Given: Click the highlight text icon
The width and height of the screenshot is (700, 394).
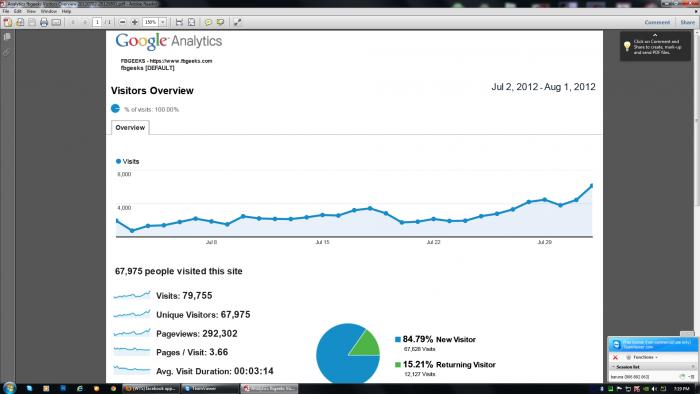Looking at the screenshot, I should [x=221, y=22].
